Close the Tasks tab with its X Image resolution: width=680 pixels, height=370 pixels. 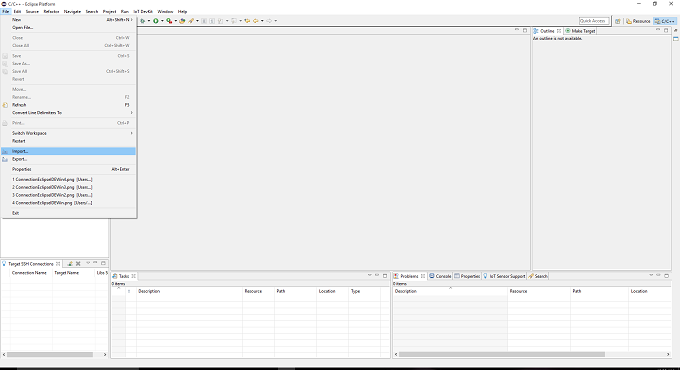coord(134,276)
